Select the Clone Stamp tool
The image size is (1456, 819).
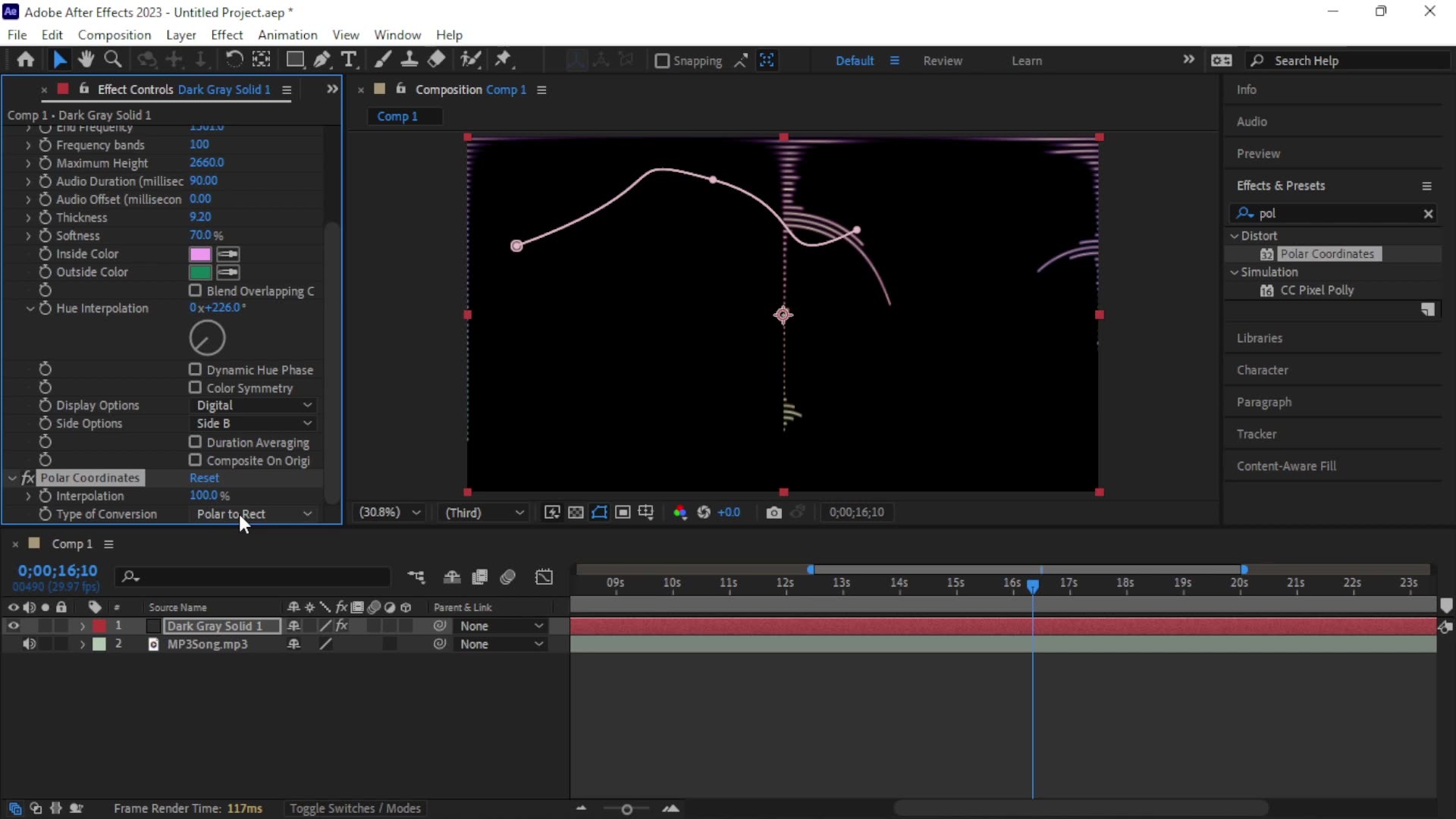tap(409, 60)
